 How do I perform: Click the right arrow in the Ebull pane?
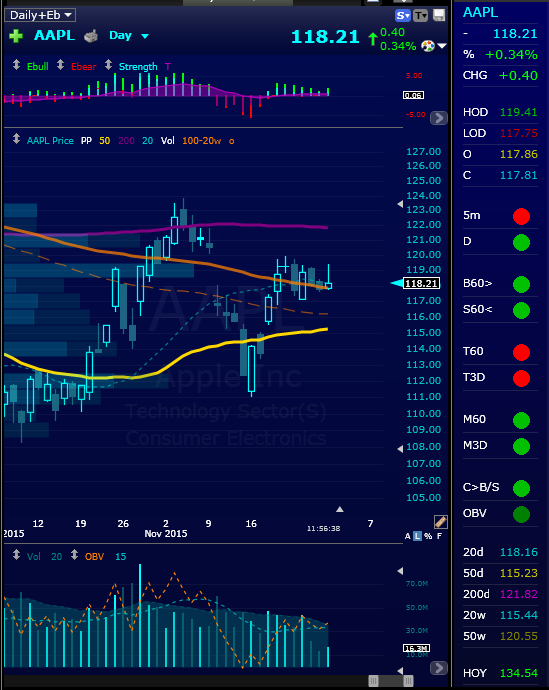click(439, 118)
